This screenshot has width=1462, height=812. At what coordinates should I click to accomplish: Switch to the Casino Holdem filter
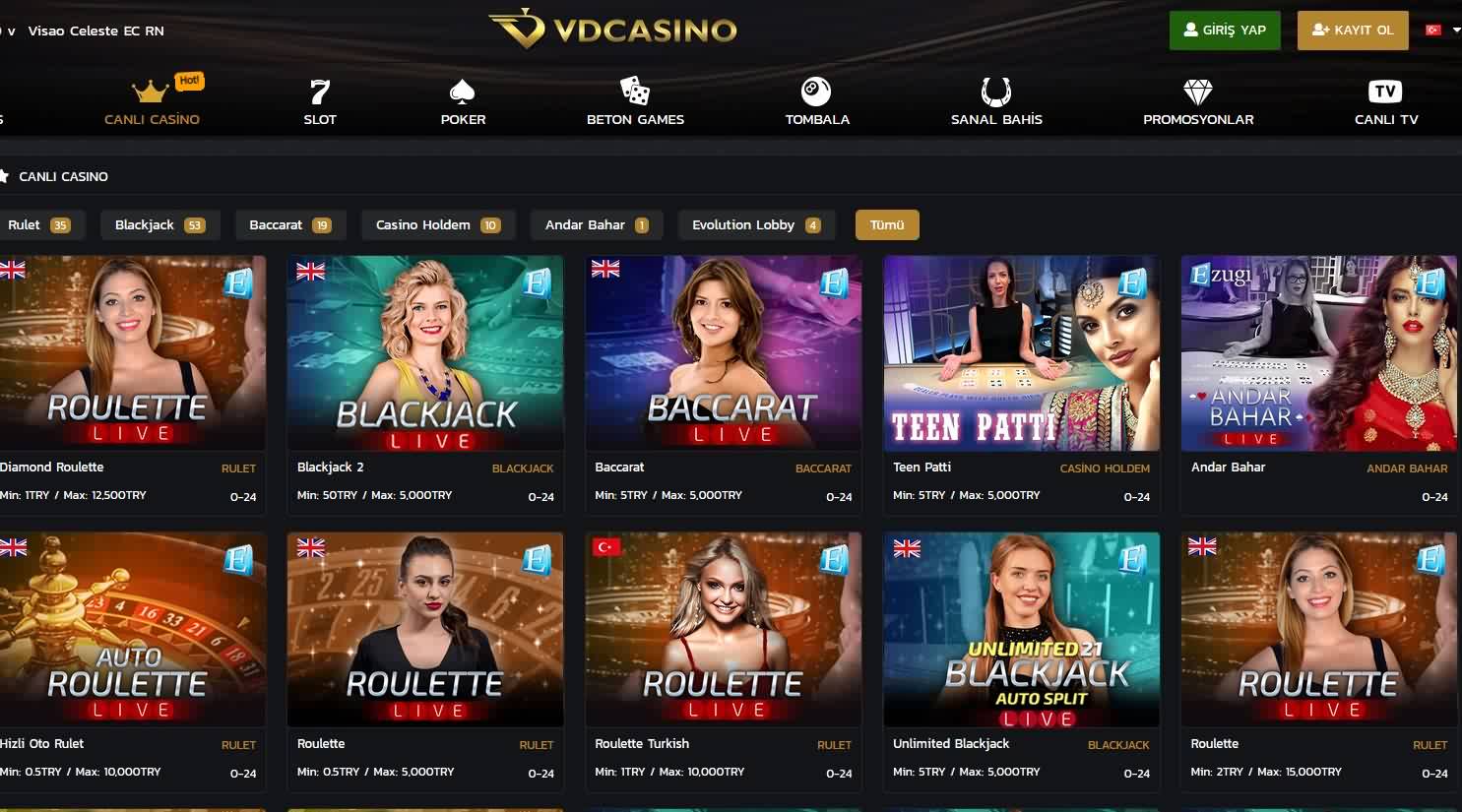(438, 224)
